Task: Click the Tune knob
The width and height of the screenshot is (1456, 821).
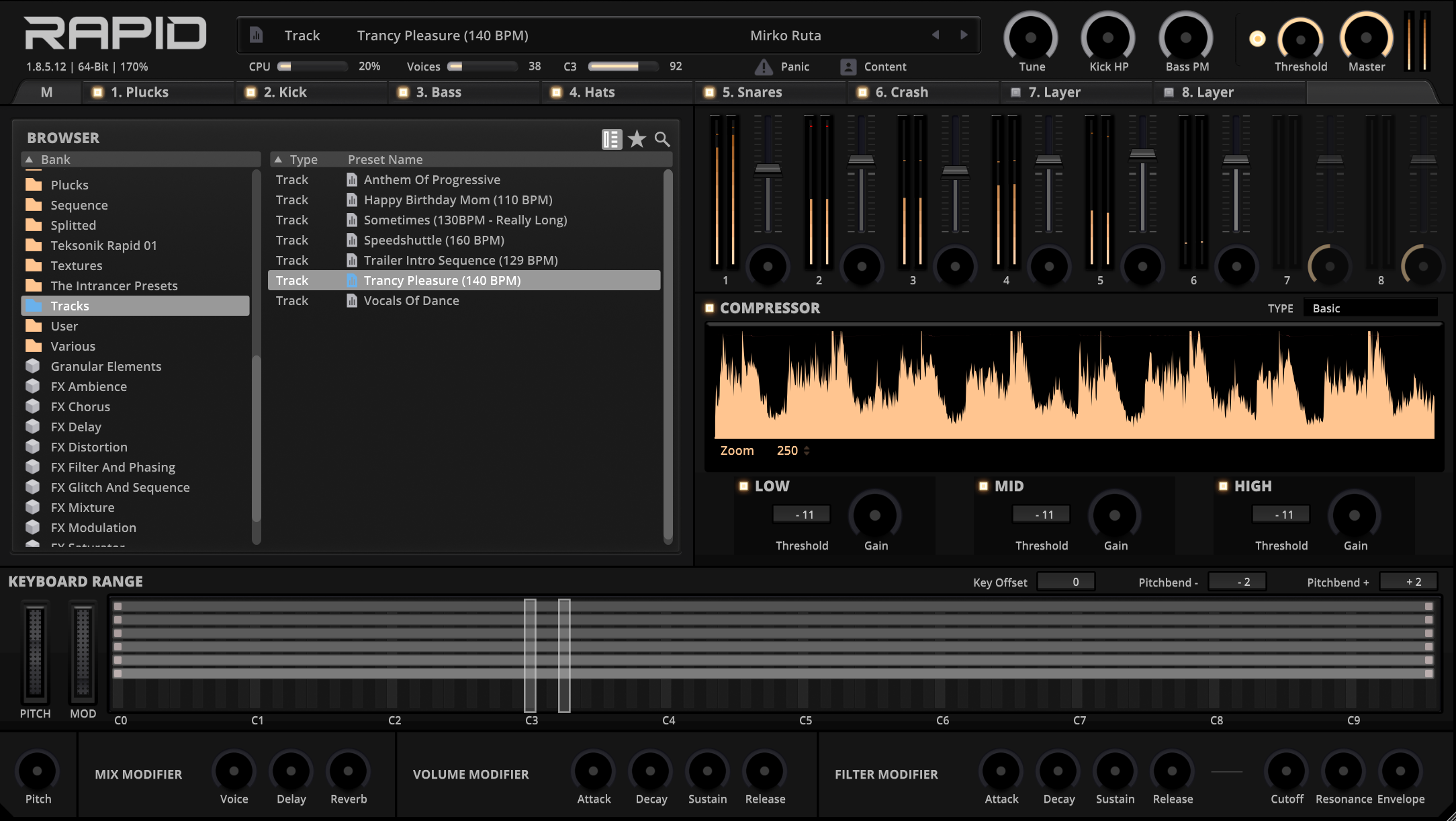Action: point(1031,37)
